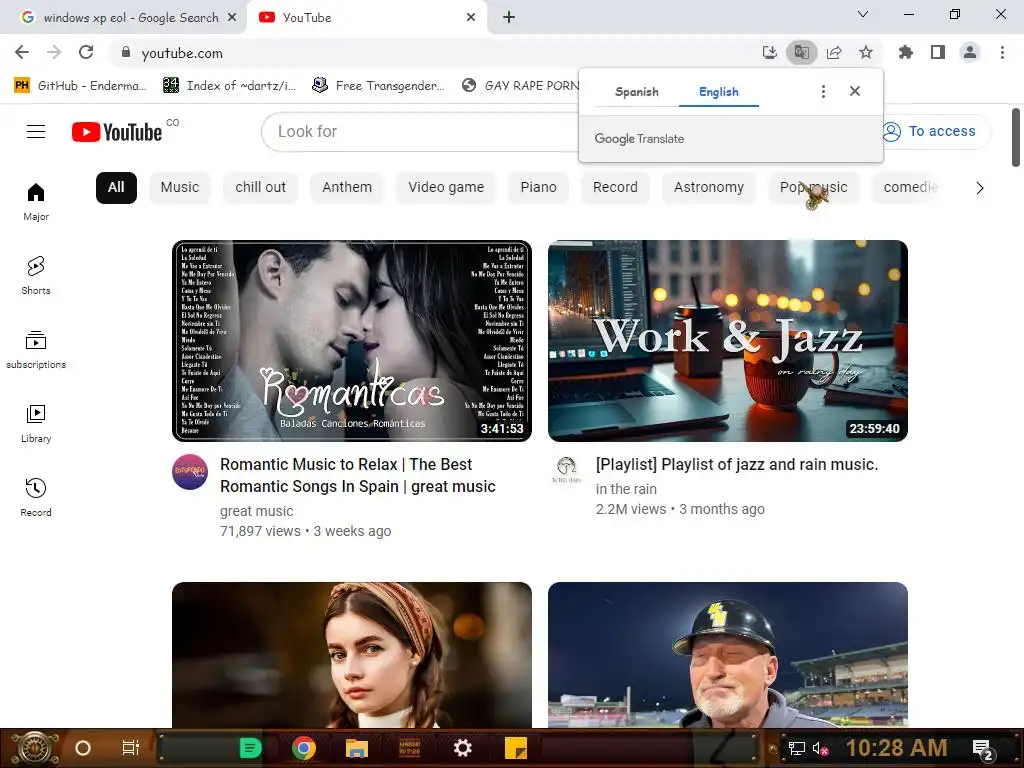Click the muted volume tray icon
The width and height of the screenshot is (1024, 768).
tap(820, 748)
